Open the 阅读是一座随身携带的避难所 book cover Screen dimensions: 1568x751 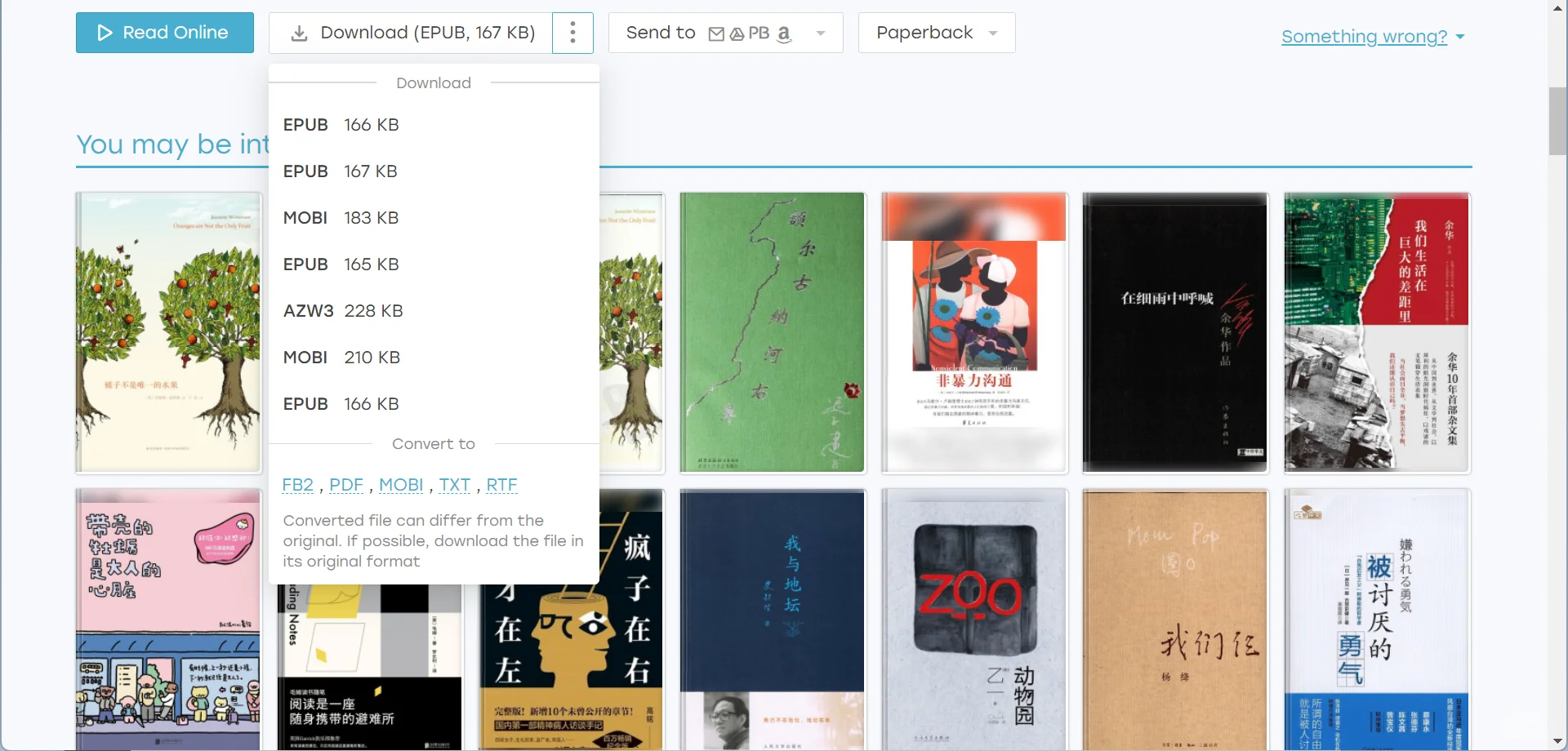click(x=369, y=667)
